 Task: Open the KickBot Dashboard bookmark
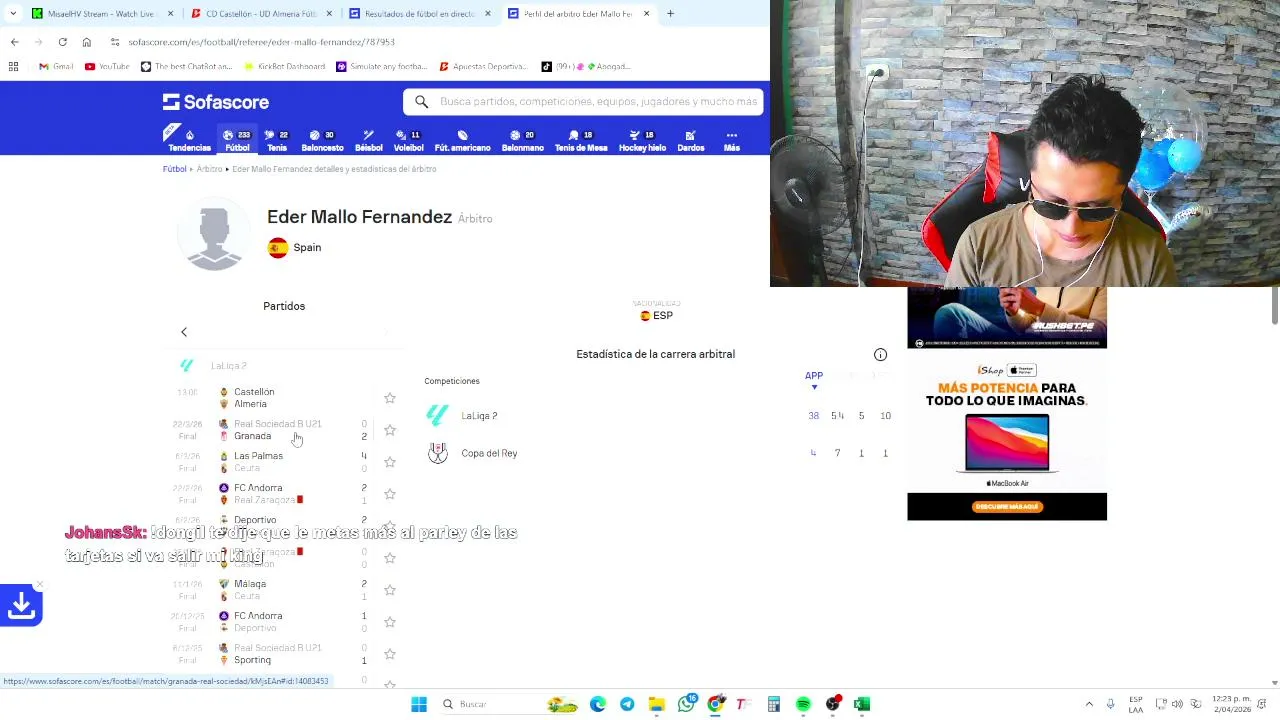[x=285, y=67]
